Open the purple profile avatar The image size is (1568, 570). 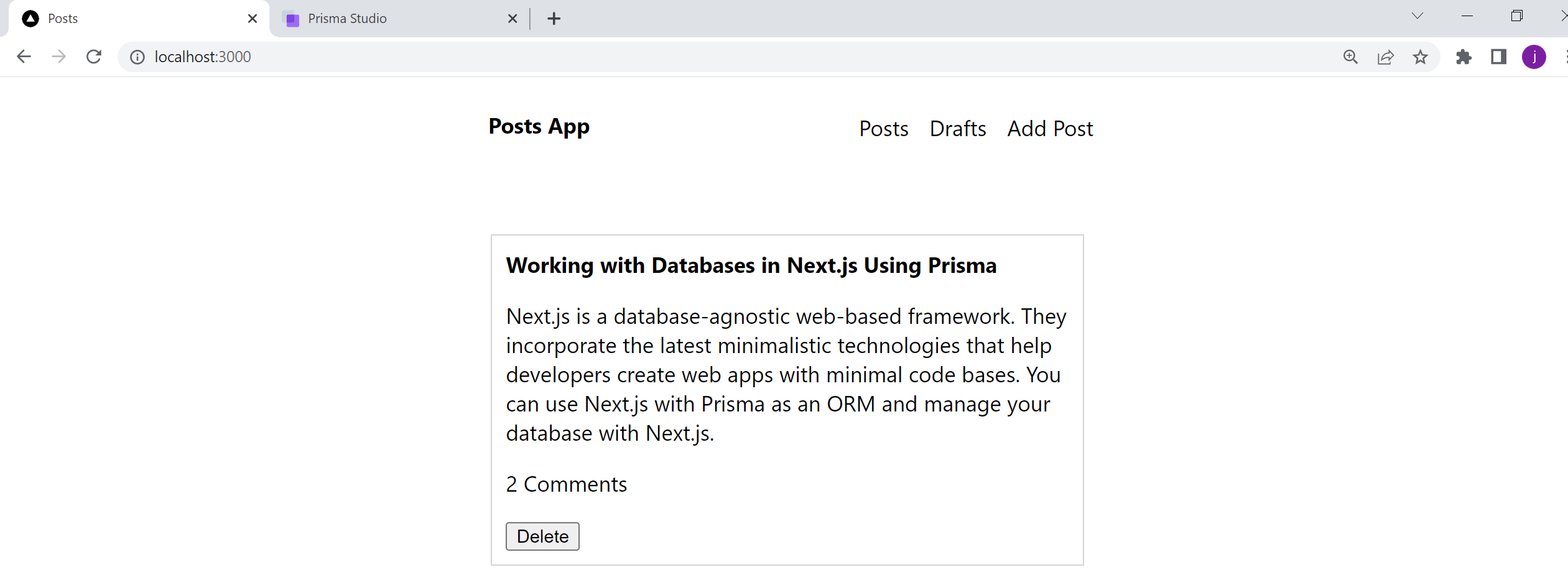coord(1534,57)
